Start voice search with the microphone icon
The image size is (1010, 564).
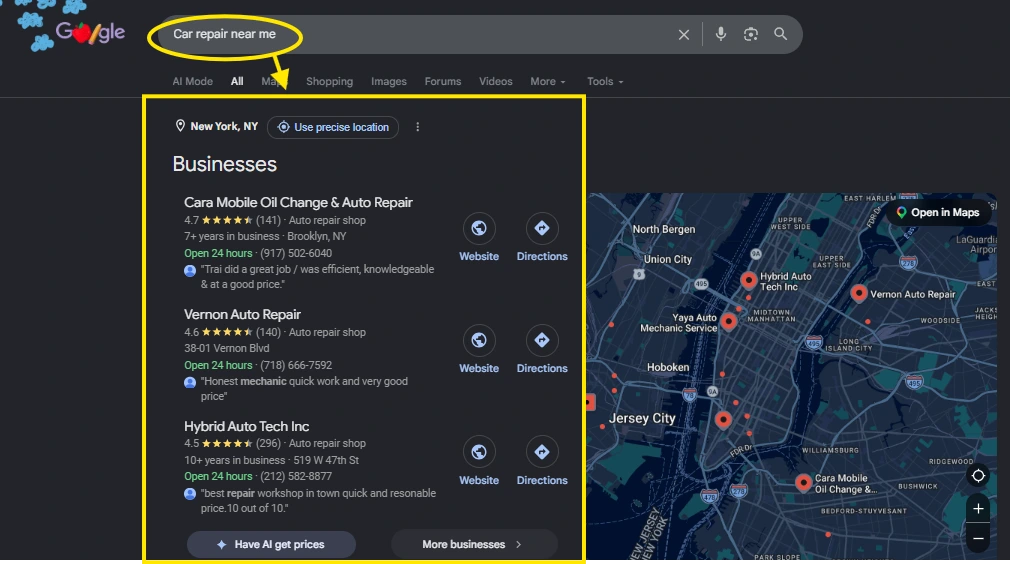(x=720, y=34)
